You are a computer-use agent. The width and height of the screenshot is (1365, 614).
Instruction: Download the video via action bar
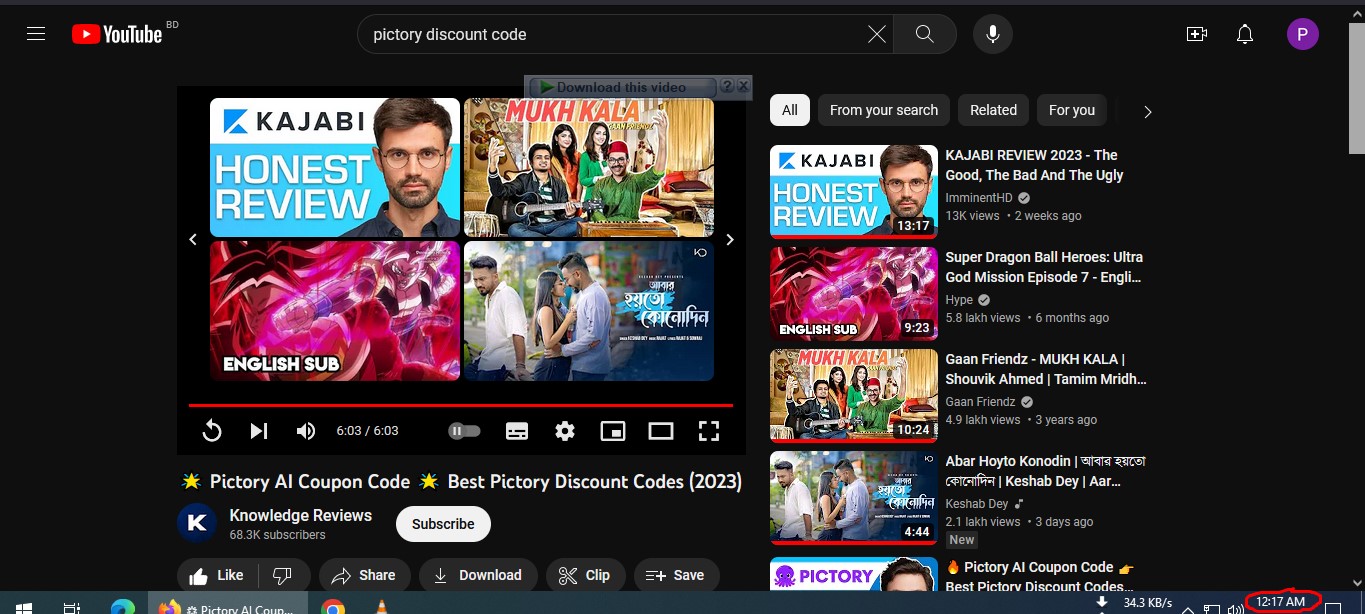pyautogui.click(x=478, y=575)
